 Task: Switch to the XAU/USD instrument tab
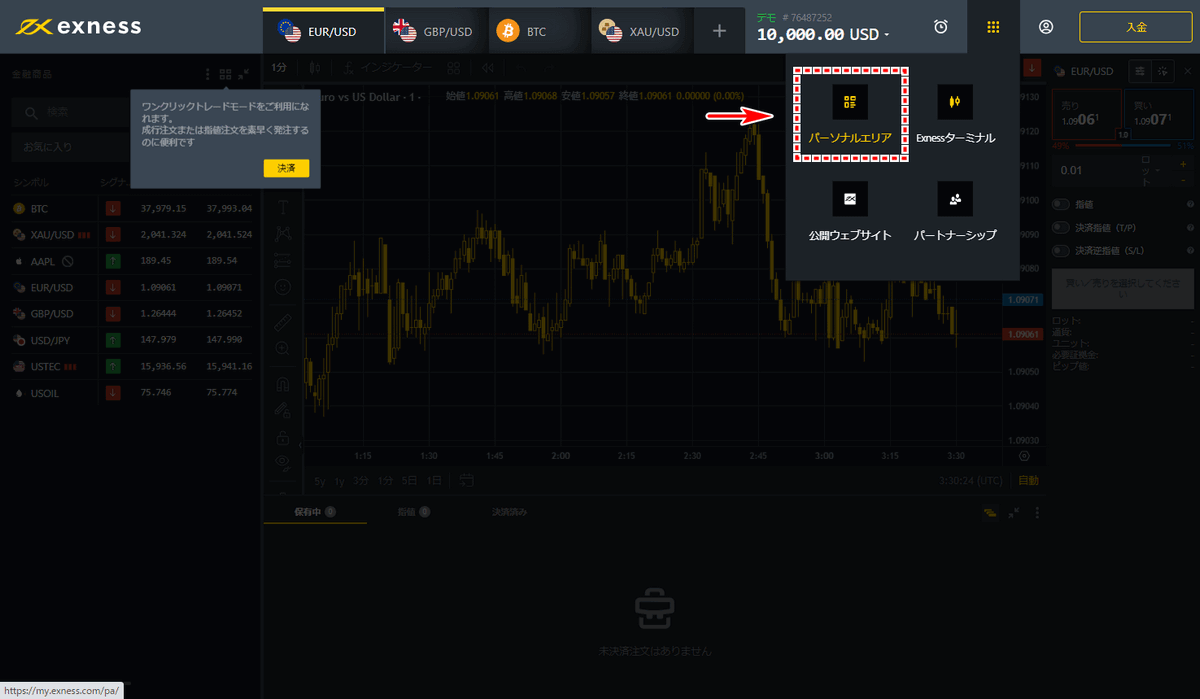point(641,31)
